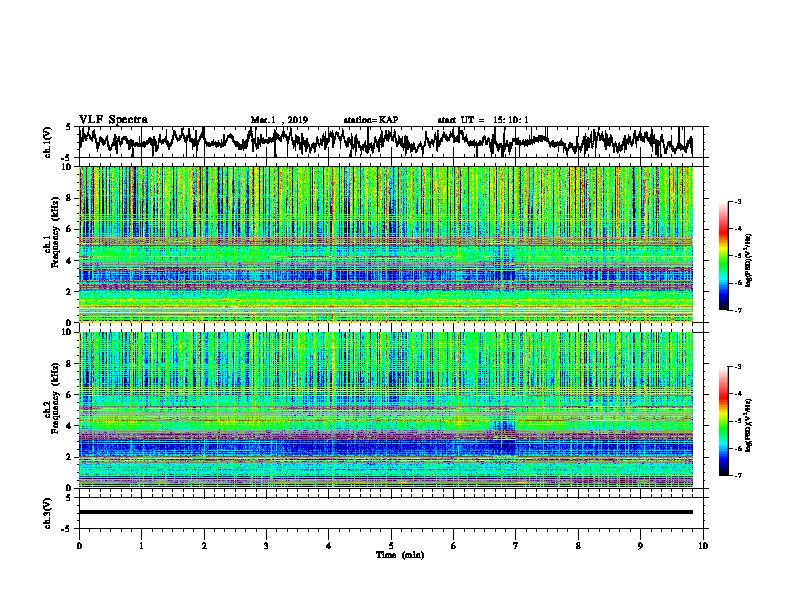Click the ch.2 log(PSD) colorbar title
The height and width of the screenshot is (612, 792).
point(749,426)
